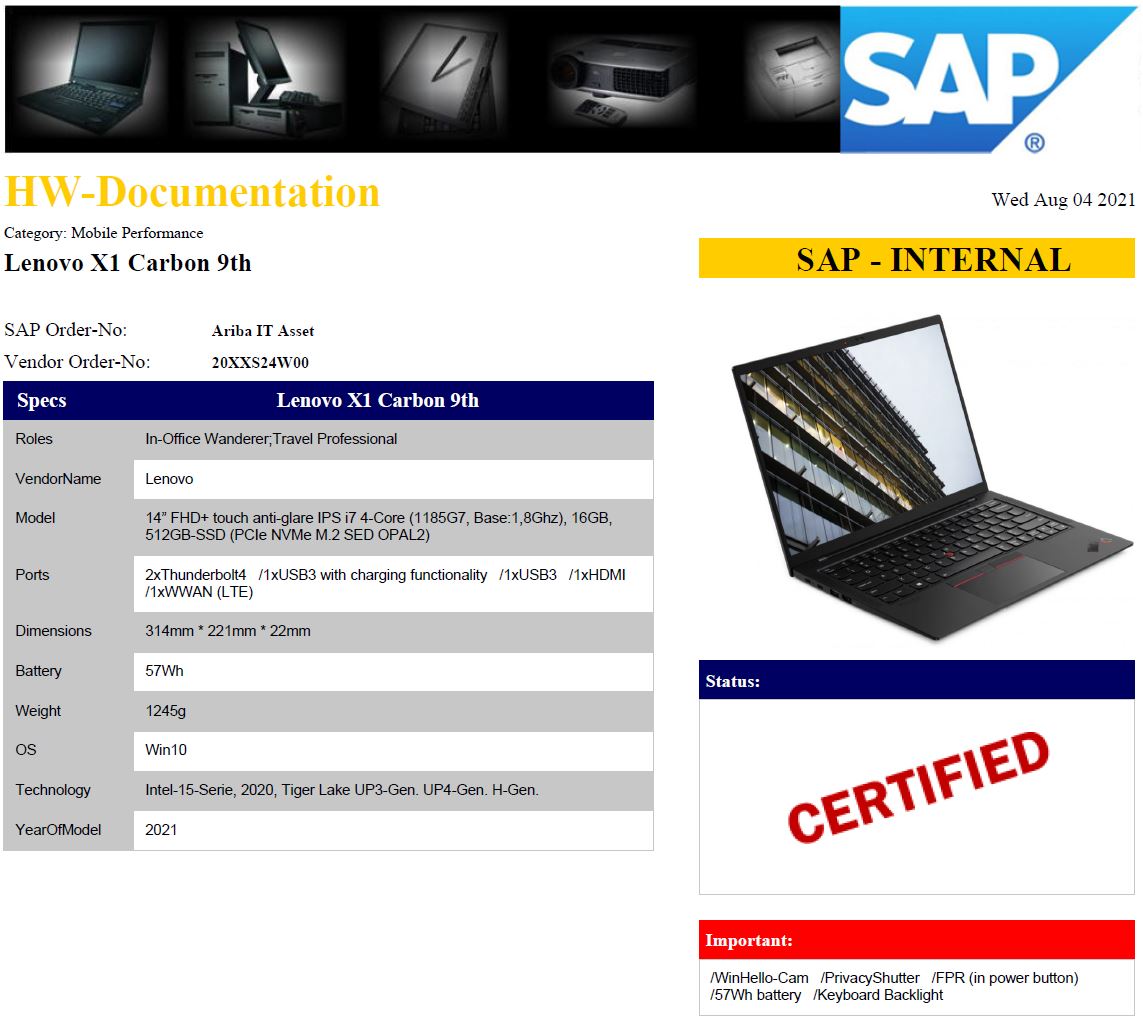1143x1033 pixels.
Task: Click the Battery row label
Action: pyautogui.click(x=39, y=671)
